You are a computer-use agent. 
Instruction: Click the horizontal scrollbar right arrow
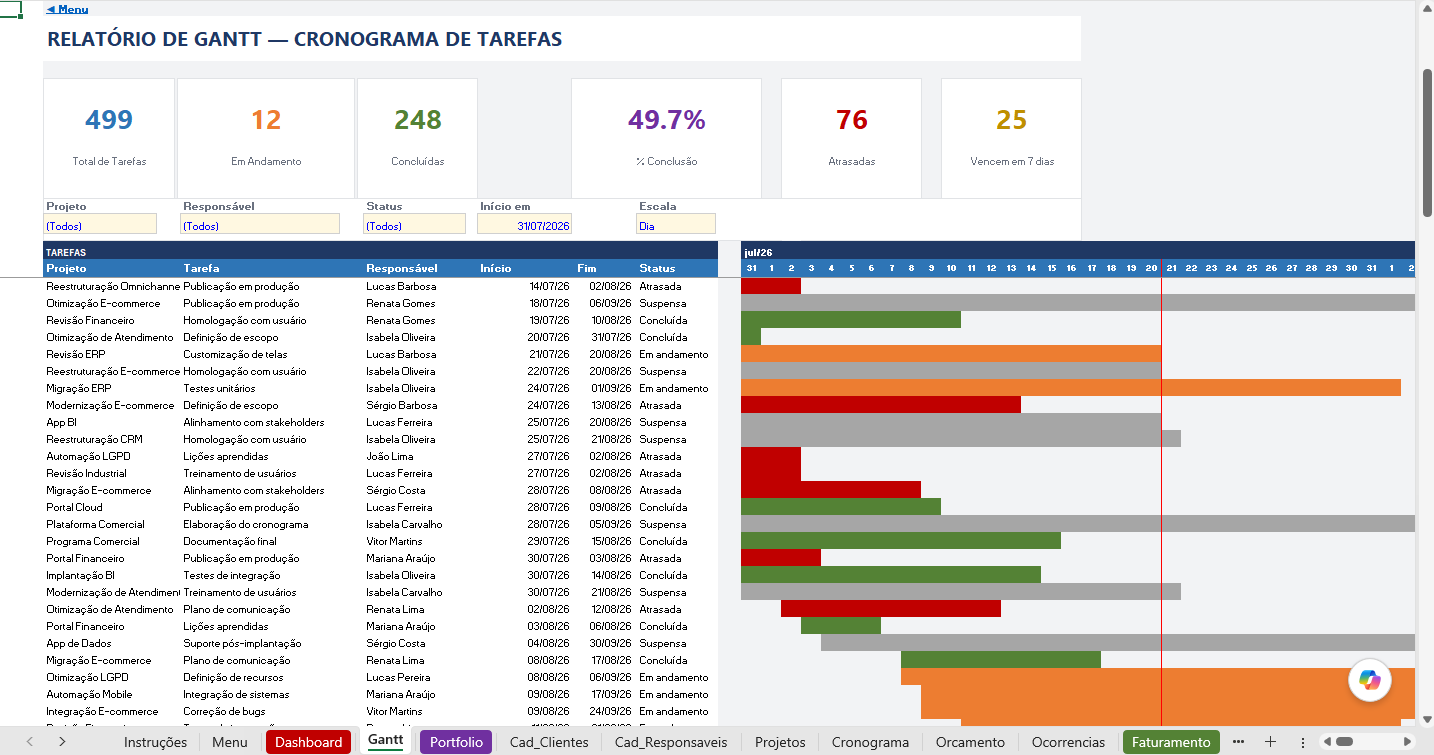click(1408, 742)
